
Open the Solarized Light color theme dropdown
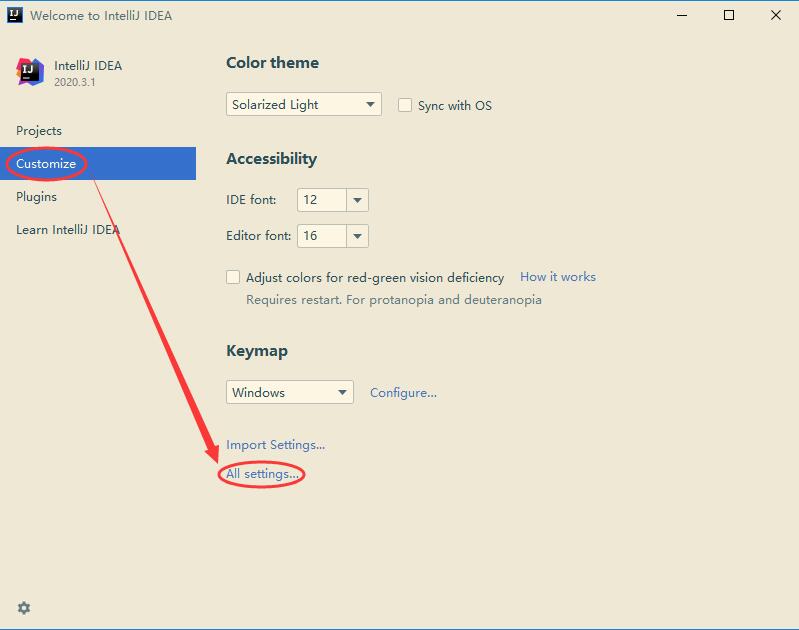tap(304, 104)
